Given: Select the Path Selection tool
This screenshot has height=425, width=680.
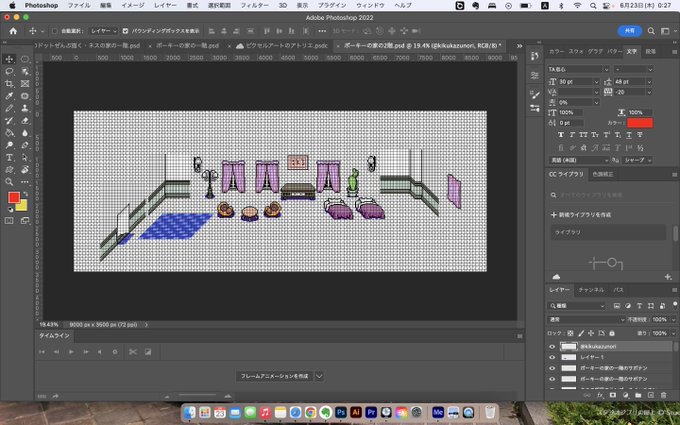Looking at the screenshot, I should [x=25, y=157].
